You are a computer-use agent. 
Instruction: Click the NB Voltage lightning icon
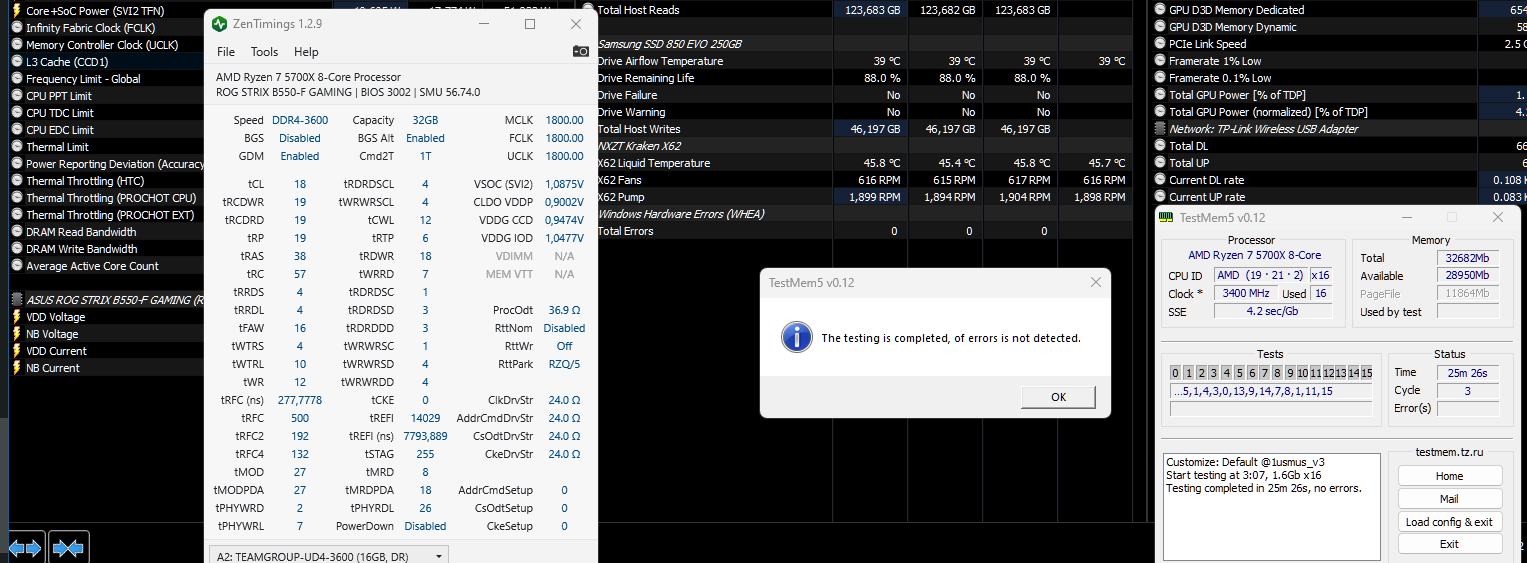coord(17,334)
